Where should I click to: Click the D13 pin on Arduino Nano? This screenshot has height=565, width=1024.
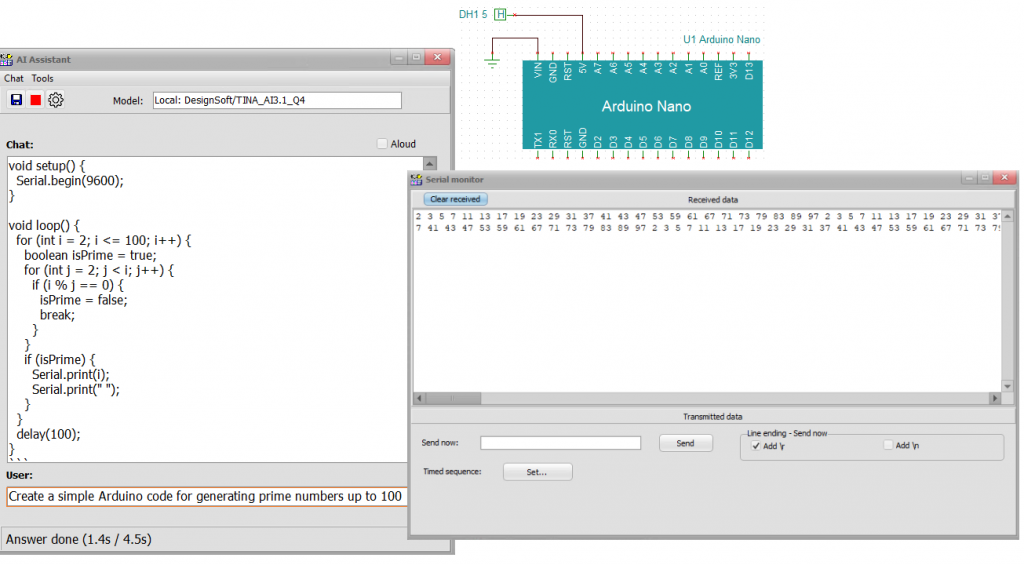tap(749, 70)
